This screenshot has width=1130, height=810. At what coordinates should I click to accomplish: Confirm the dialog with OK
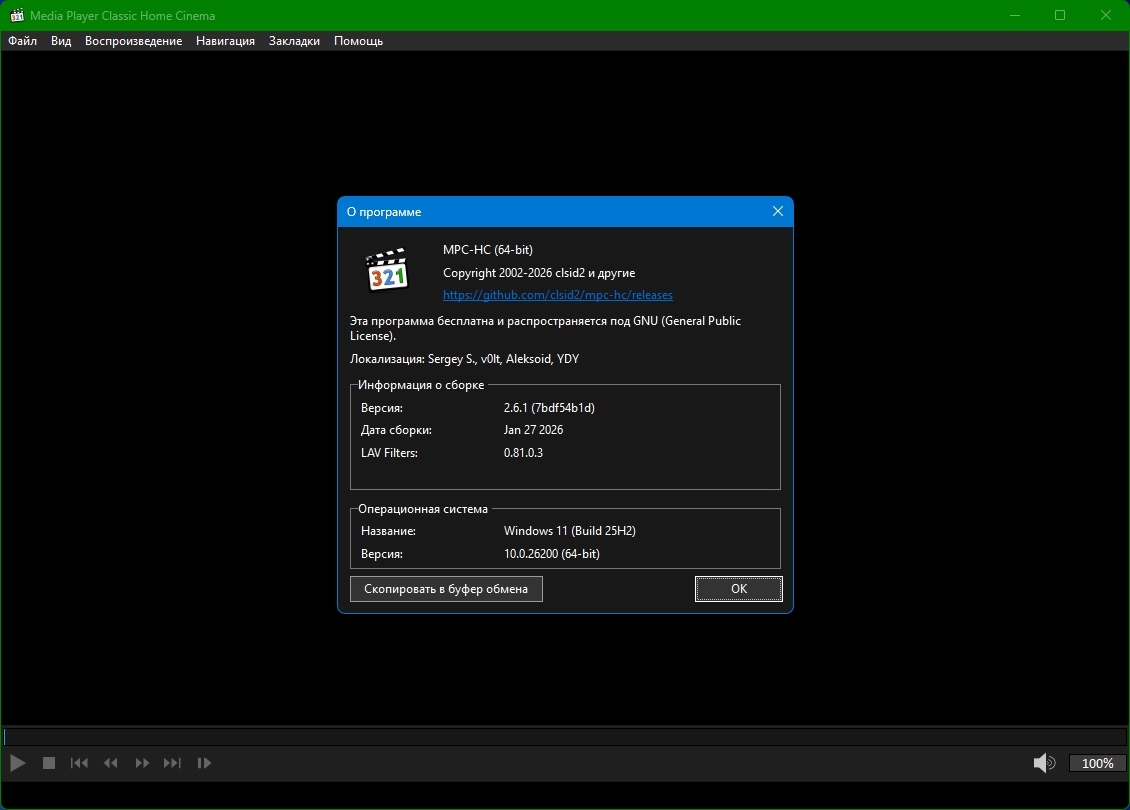(738, 589)
